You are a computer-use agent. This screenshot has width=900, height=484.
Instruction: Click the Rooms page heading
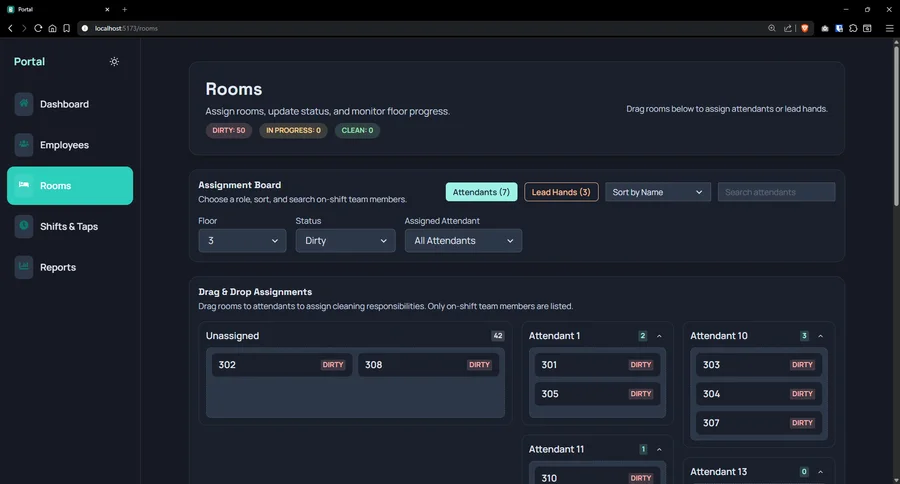234,89
